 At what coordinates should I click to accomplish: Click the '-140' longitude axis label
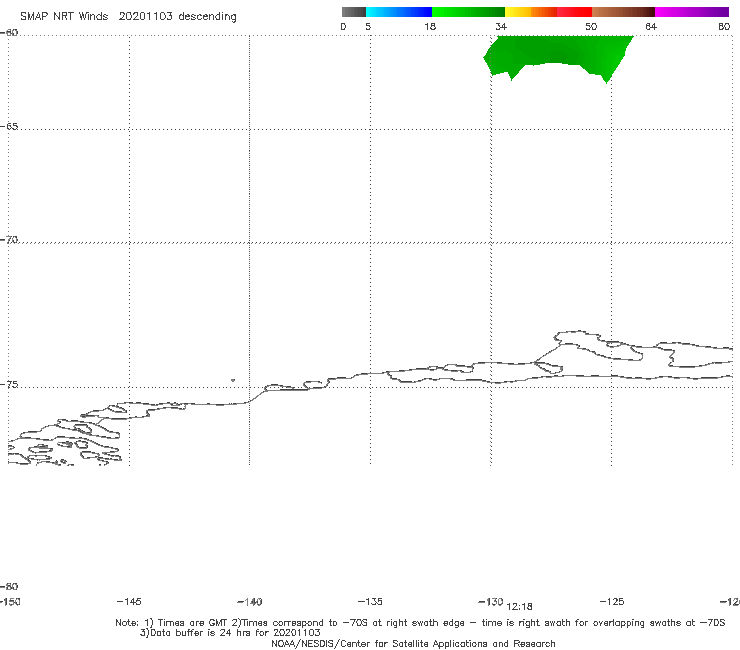point(250,602)
